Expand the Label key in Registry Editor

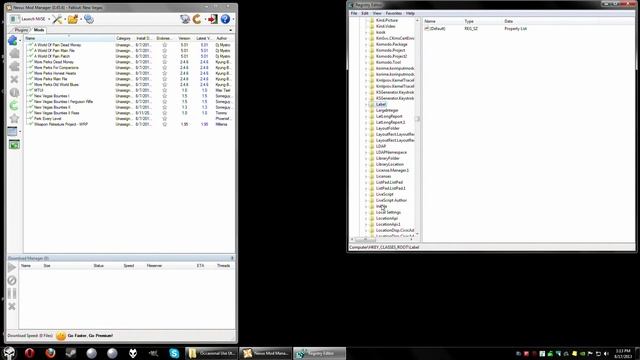click(366, 104)
